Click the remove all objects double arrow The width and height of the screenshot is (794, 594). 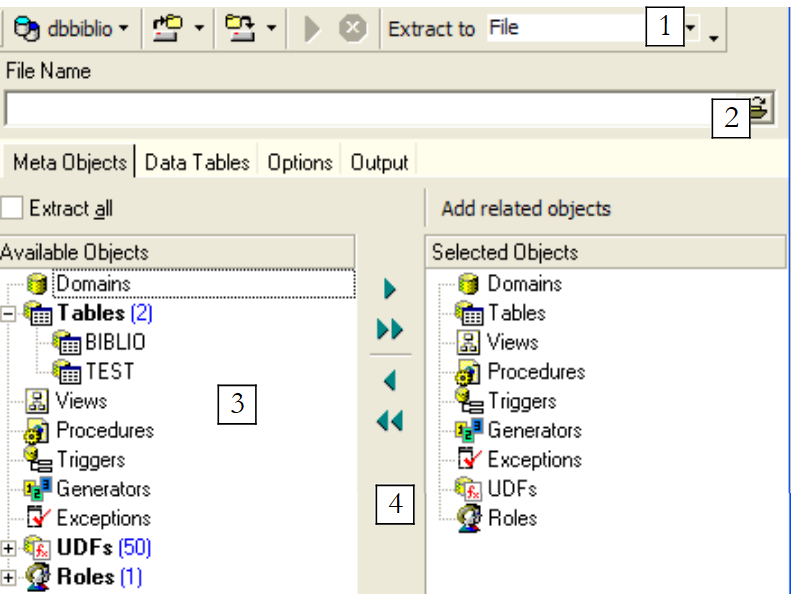point(390,422)
